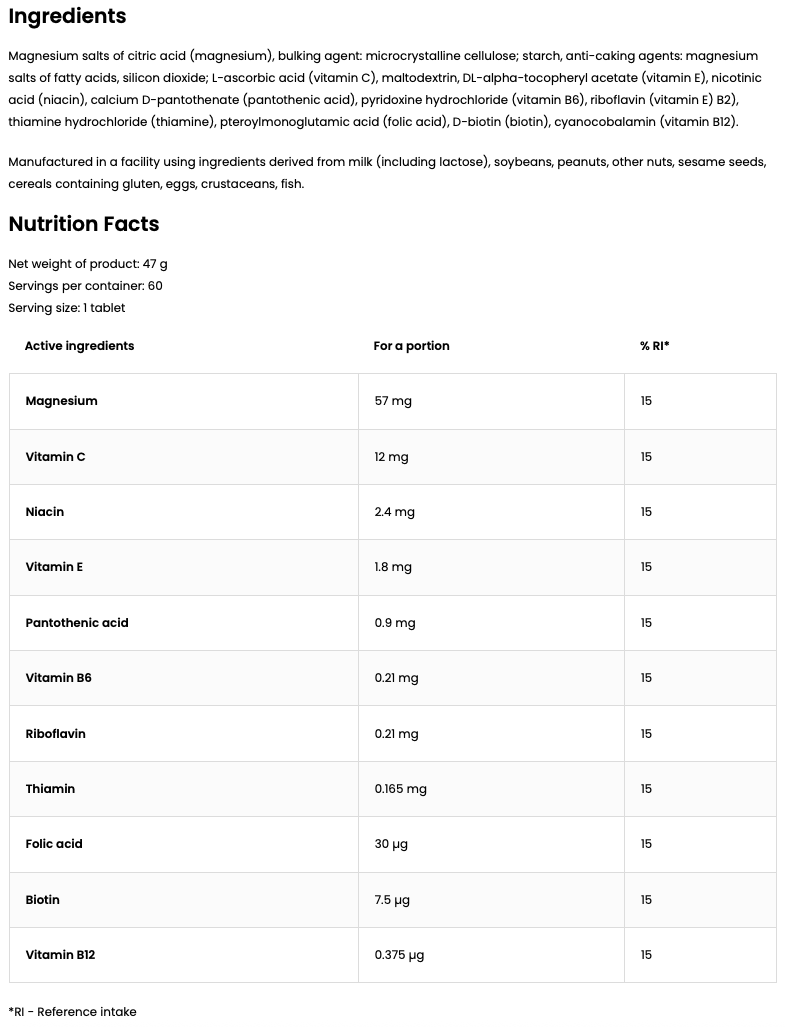This screenshot has width=785, height=1027.
Task: Select the Riboflavin row label
Action: (55, 734)
